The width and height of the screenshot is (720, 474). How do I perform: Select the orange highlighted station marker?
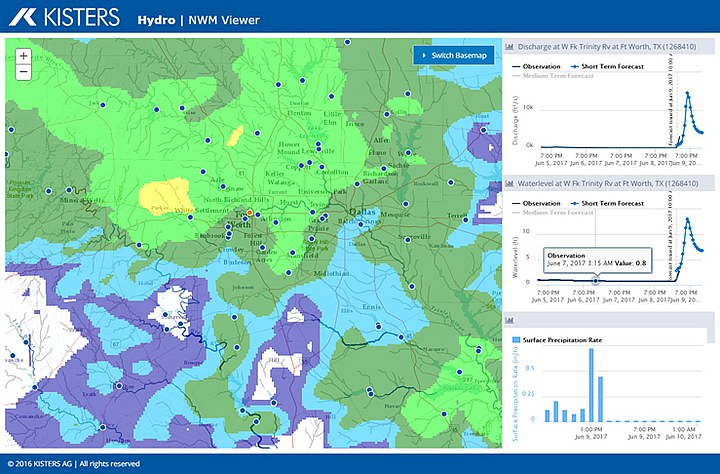(249, 213)
